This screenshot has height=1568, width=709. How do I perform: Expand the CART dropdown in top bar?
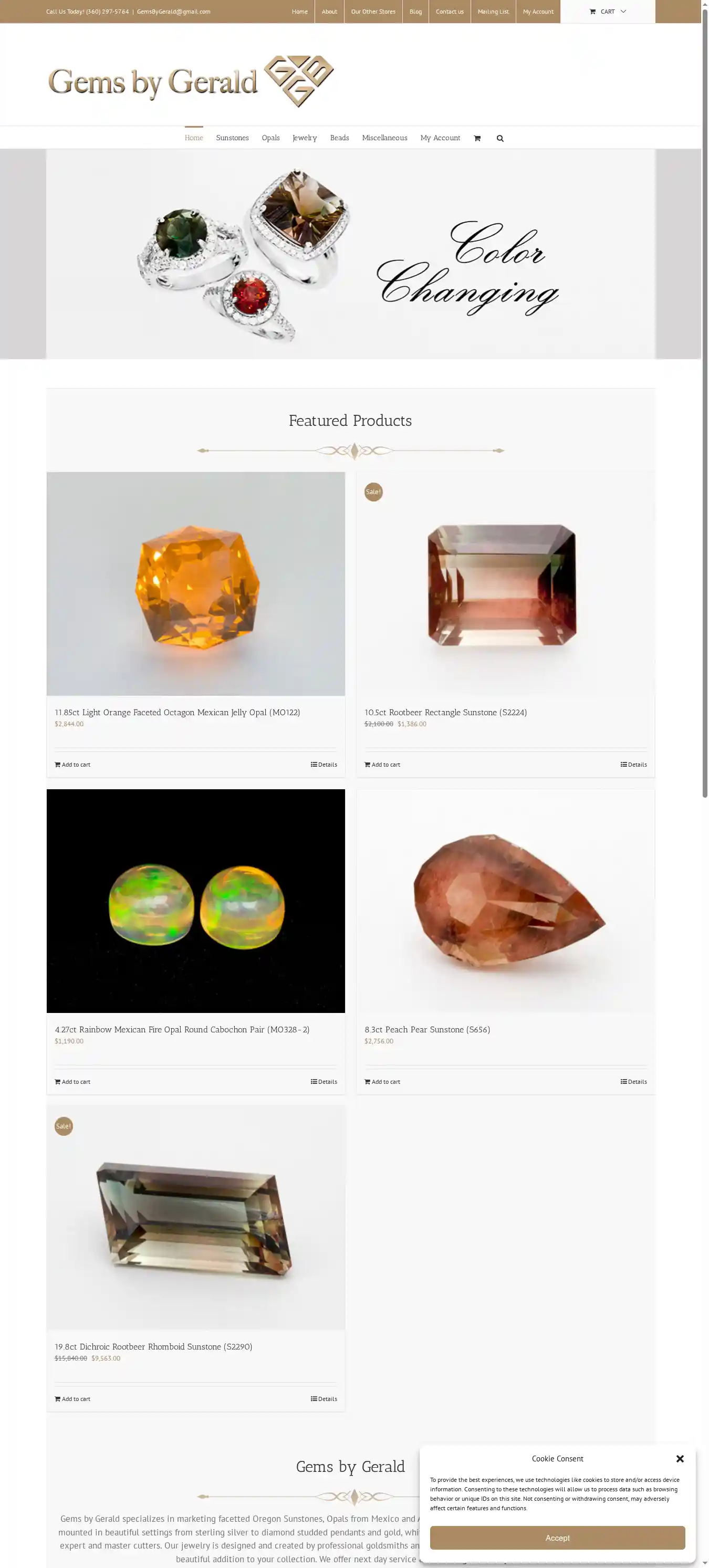pyautogui.click(x=607, y=12)
